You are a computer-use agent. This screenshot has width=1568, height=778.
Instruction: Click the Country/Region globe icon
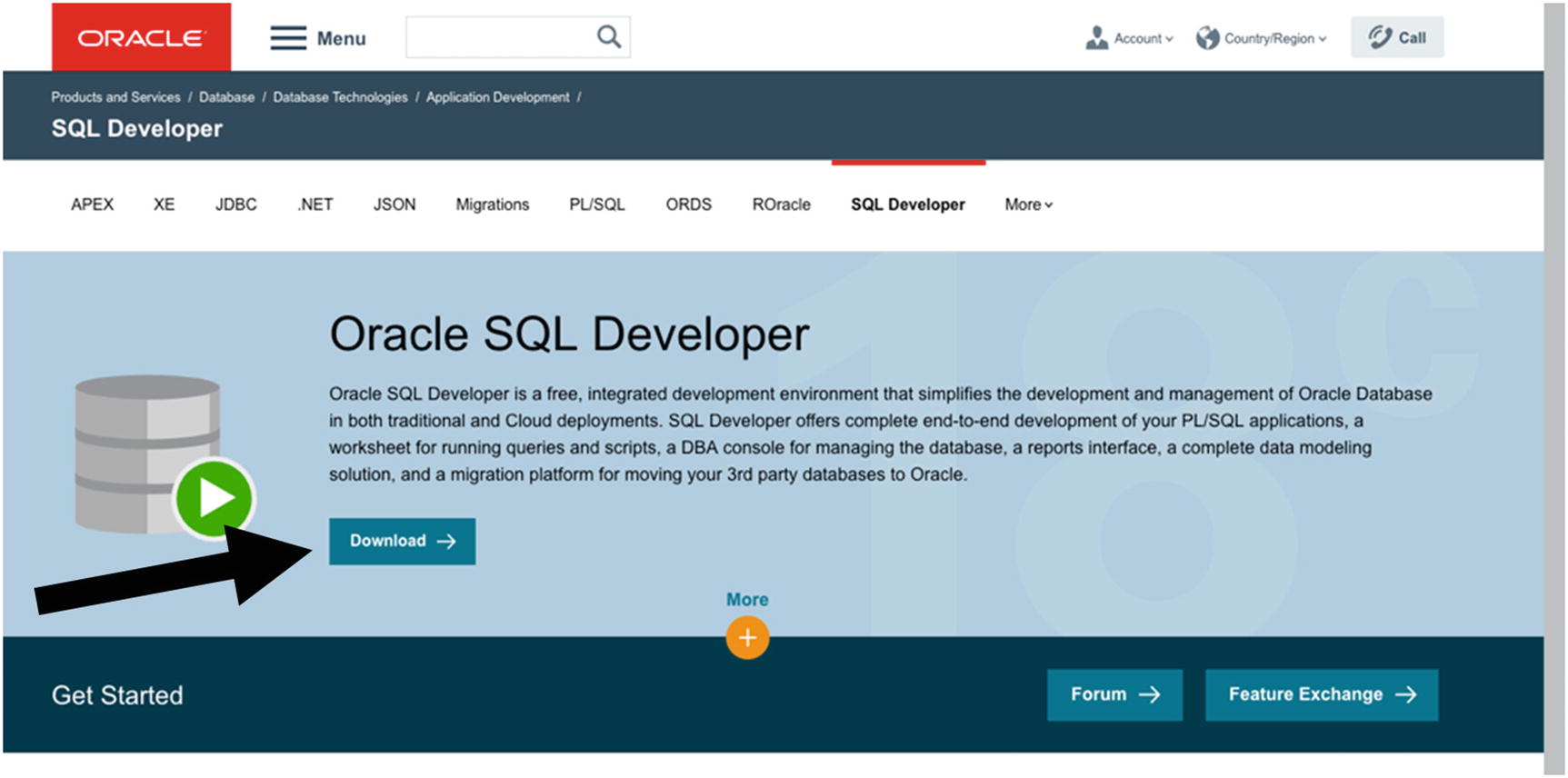coord(1207,38)
